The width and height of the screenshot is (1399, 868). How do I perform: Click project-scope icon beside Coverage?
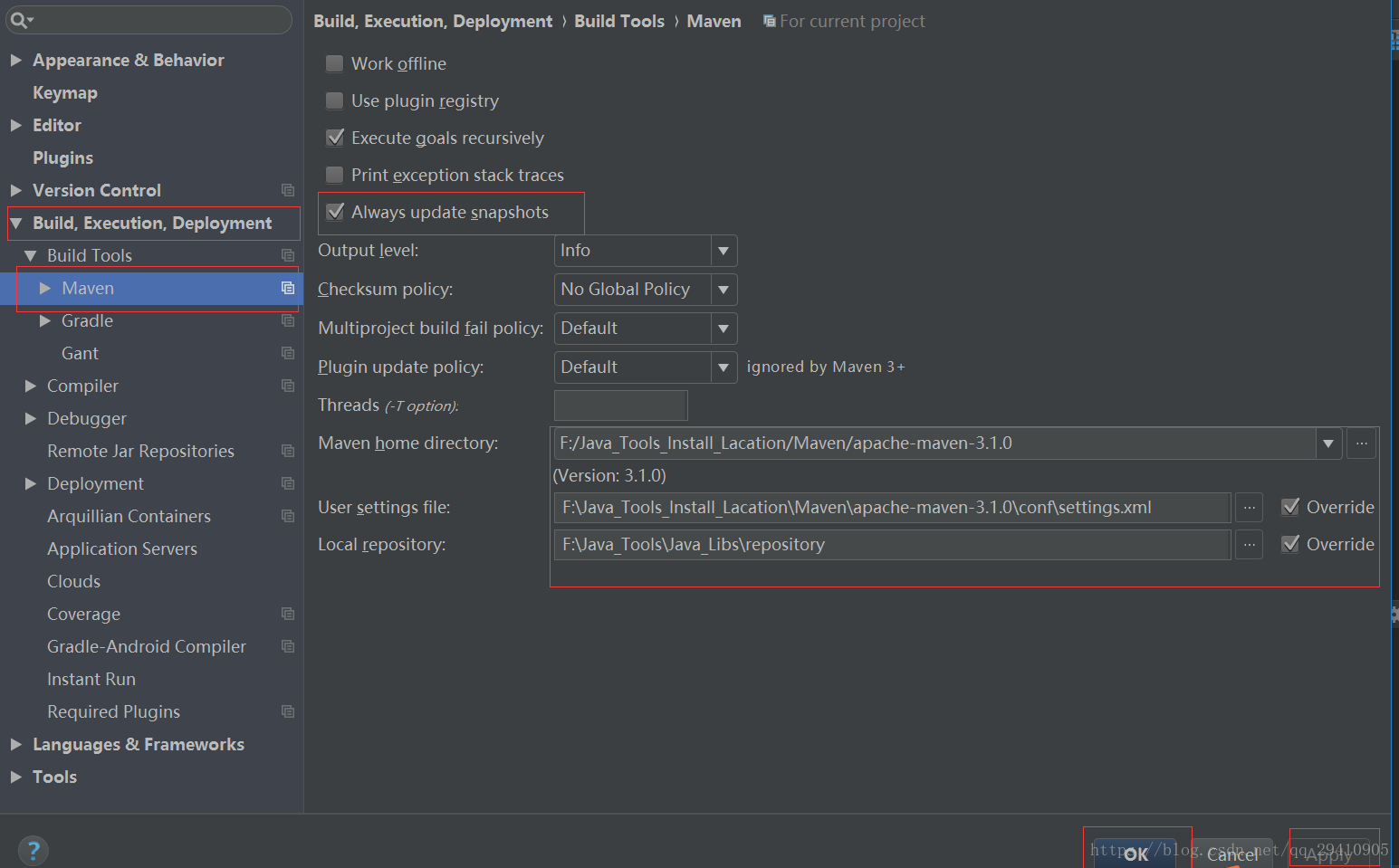click(288, 614)
